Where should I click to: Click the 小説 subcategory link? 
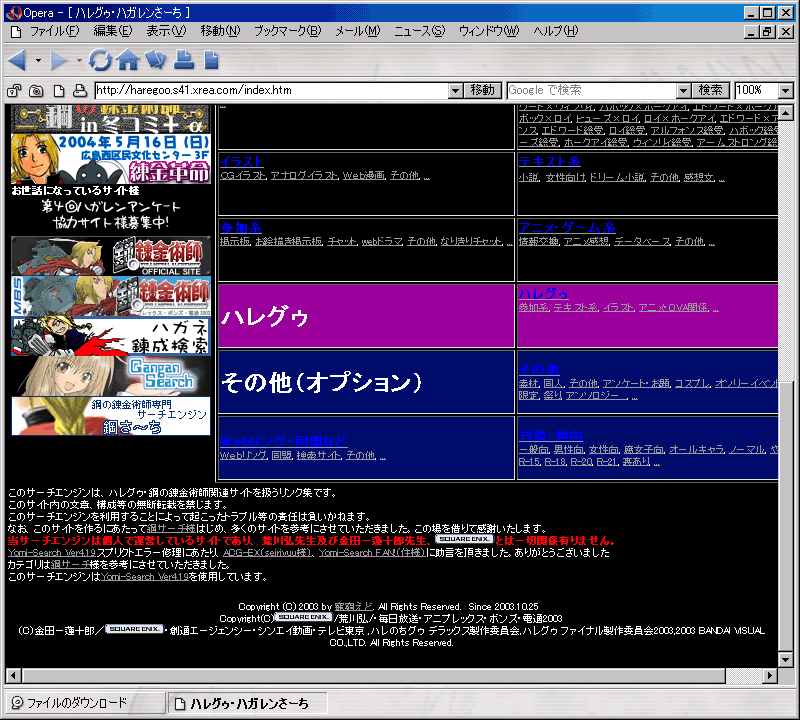click(x=529, y=177)
